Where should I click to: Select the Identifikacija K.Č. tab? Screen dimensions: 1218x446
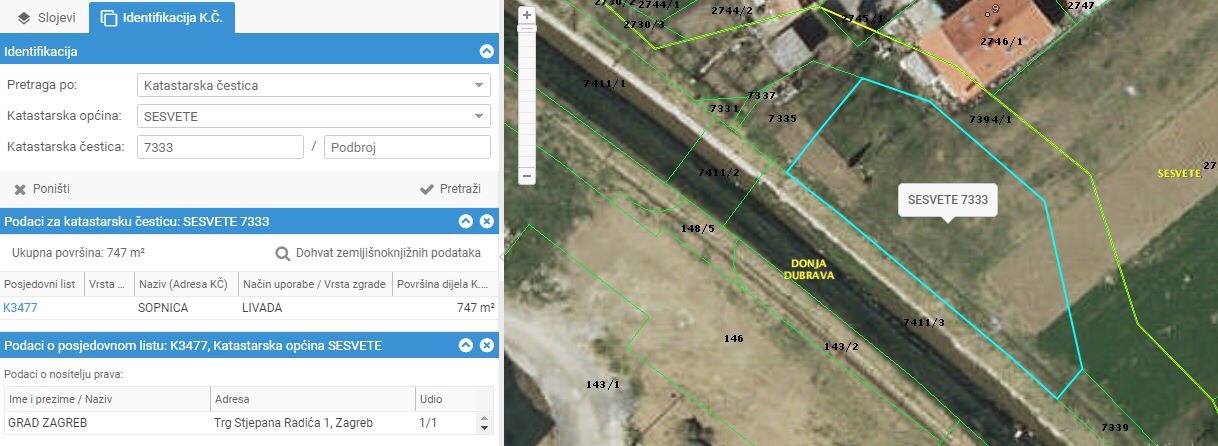tap(162, 17)
